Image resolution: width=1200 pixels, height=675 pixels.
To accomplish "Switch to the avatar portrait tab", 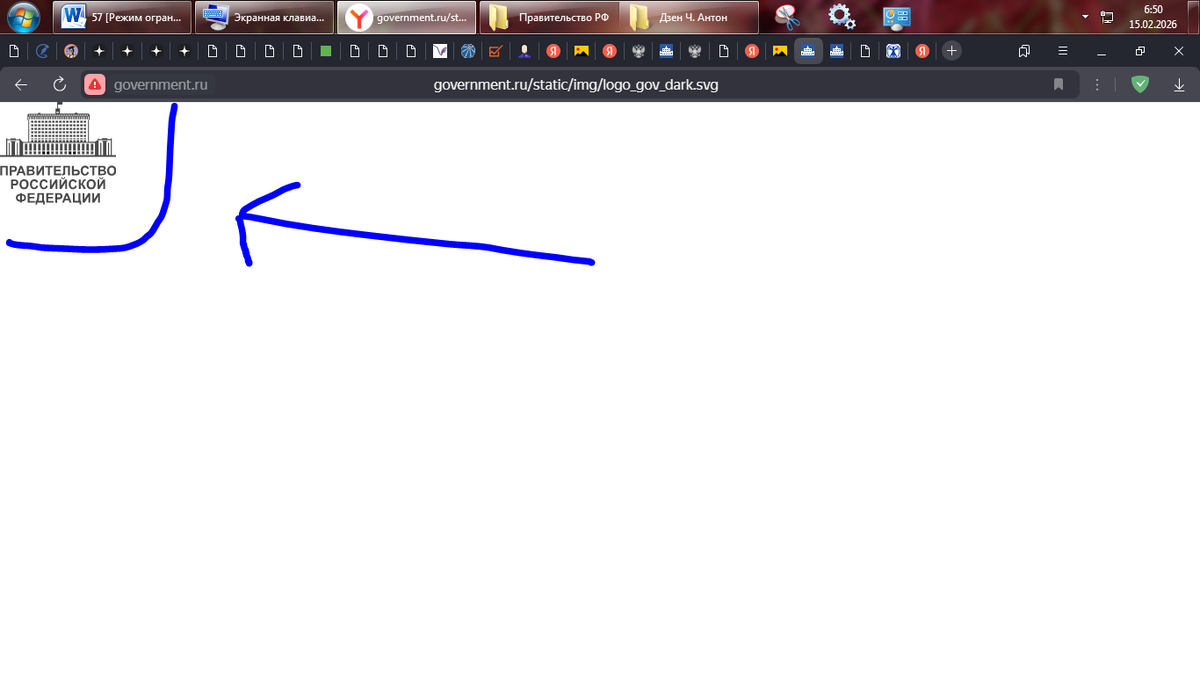I will (x=70, y=51).
